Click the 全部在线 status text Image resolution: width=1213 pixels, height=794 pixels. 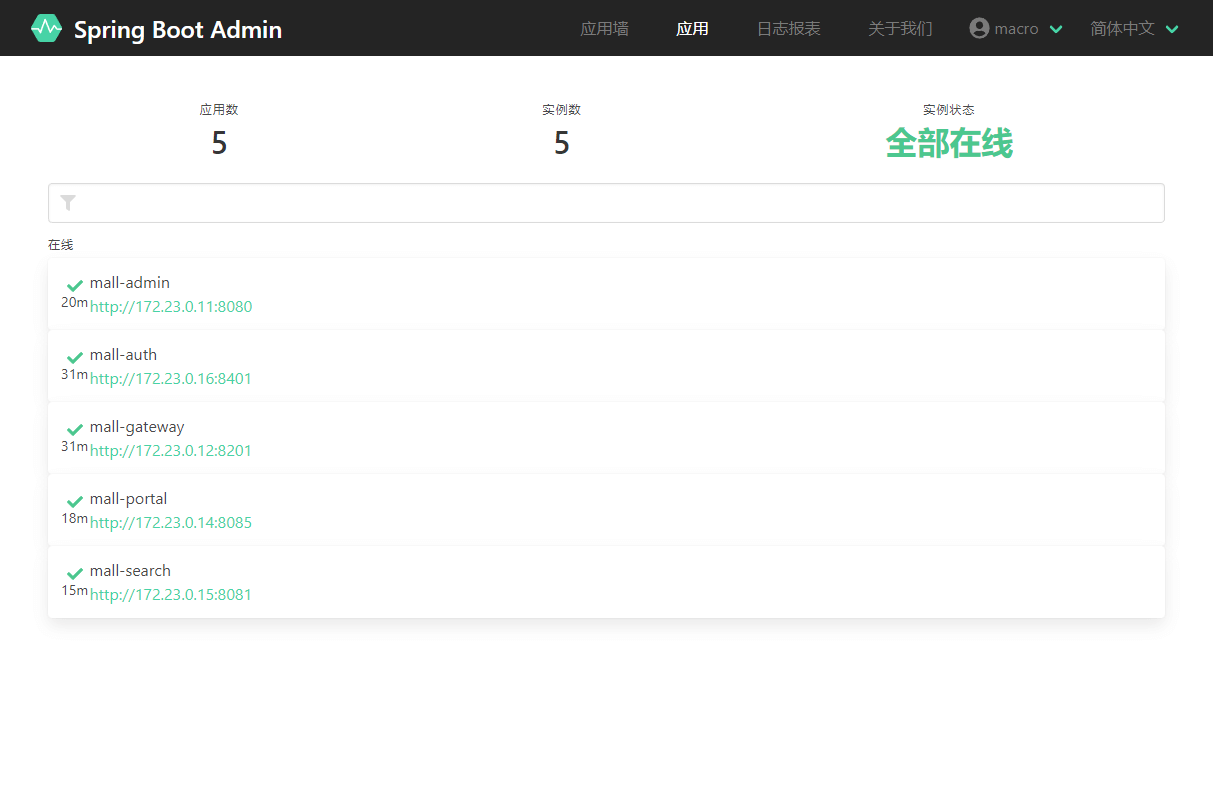coord(949,143)
